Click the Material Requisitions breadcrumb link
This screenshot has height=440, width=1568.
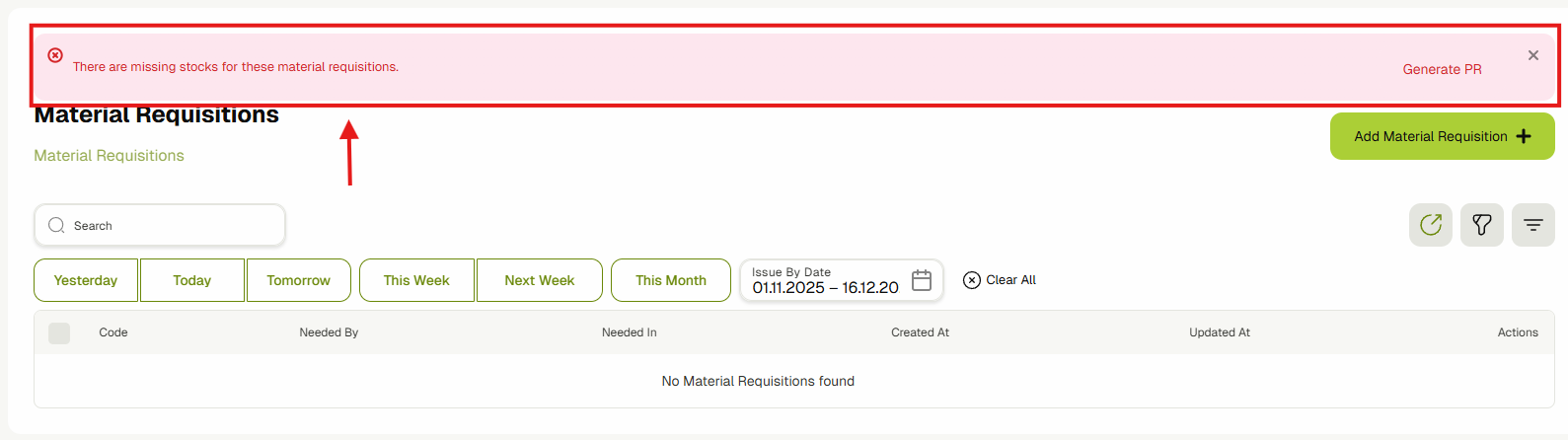click(x=109, y=156)
